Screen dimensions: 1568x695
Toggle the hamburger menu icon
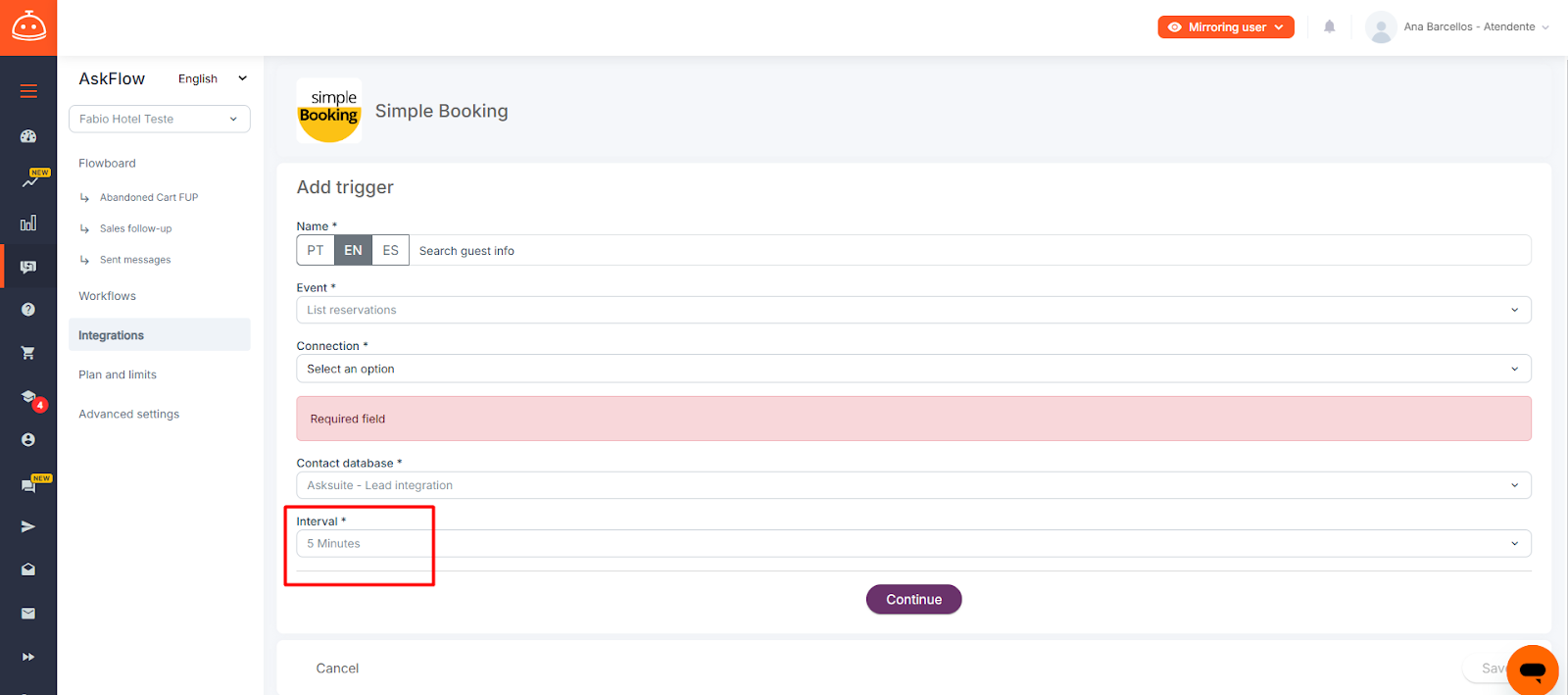click(x=28, y=91)
